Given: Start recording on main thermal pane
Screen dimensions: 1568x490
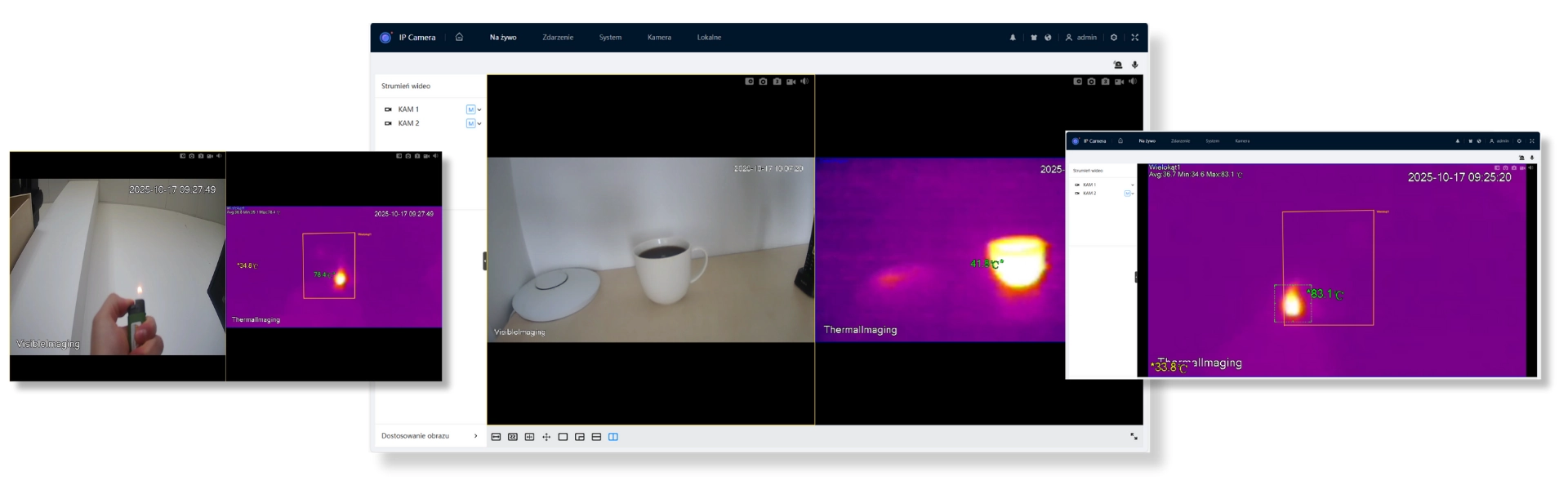Looking at the screenshot, I should click(1119, 82).
